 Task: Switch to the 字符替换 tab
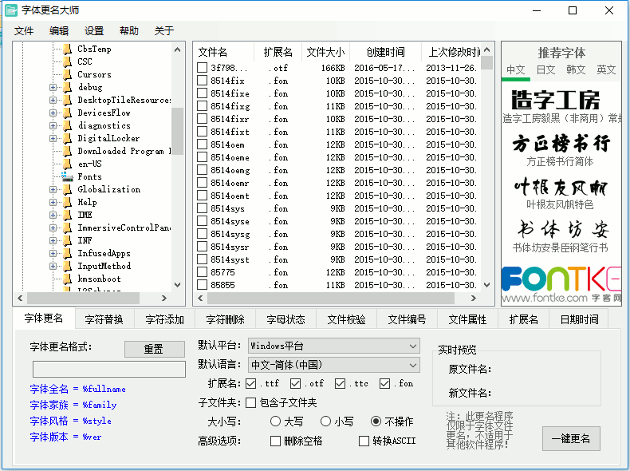104,319
